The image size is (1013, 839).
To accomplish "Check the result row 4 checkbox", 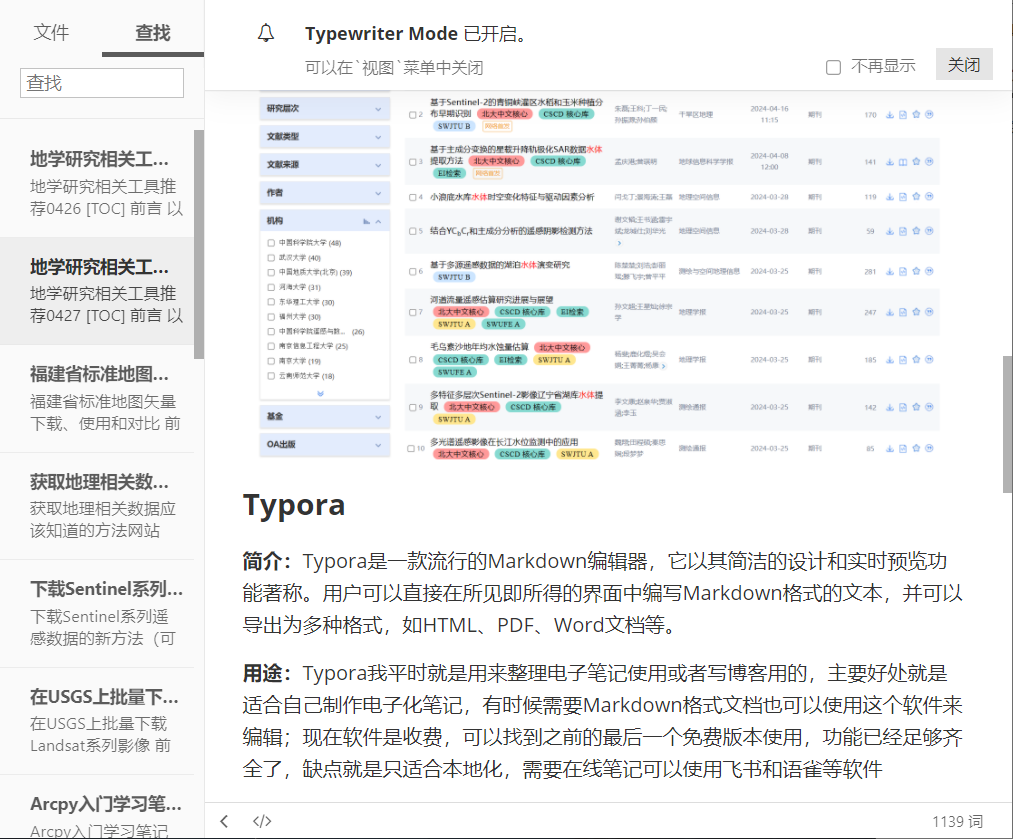I will [x=413, y=197].
